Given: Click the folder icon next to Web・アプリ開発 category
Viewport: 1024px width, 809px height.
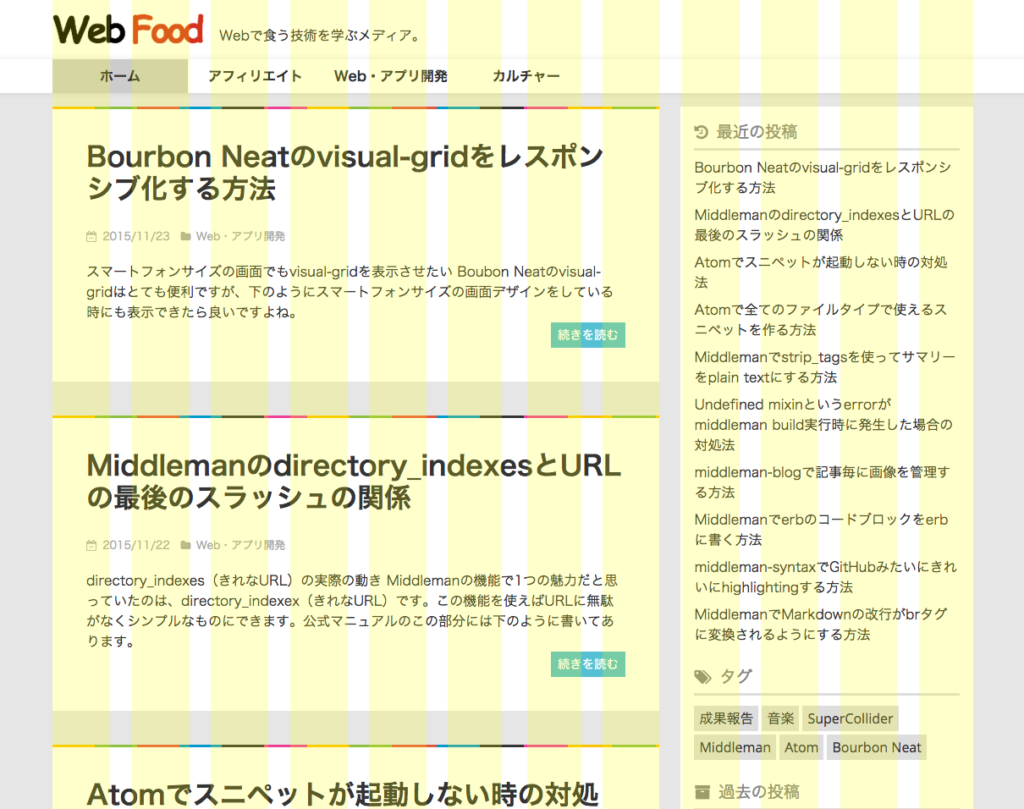Looking at the screenshot, I should pyautogui.click(x=186, y=236).
